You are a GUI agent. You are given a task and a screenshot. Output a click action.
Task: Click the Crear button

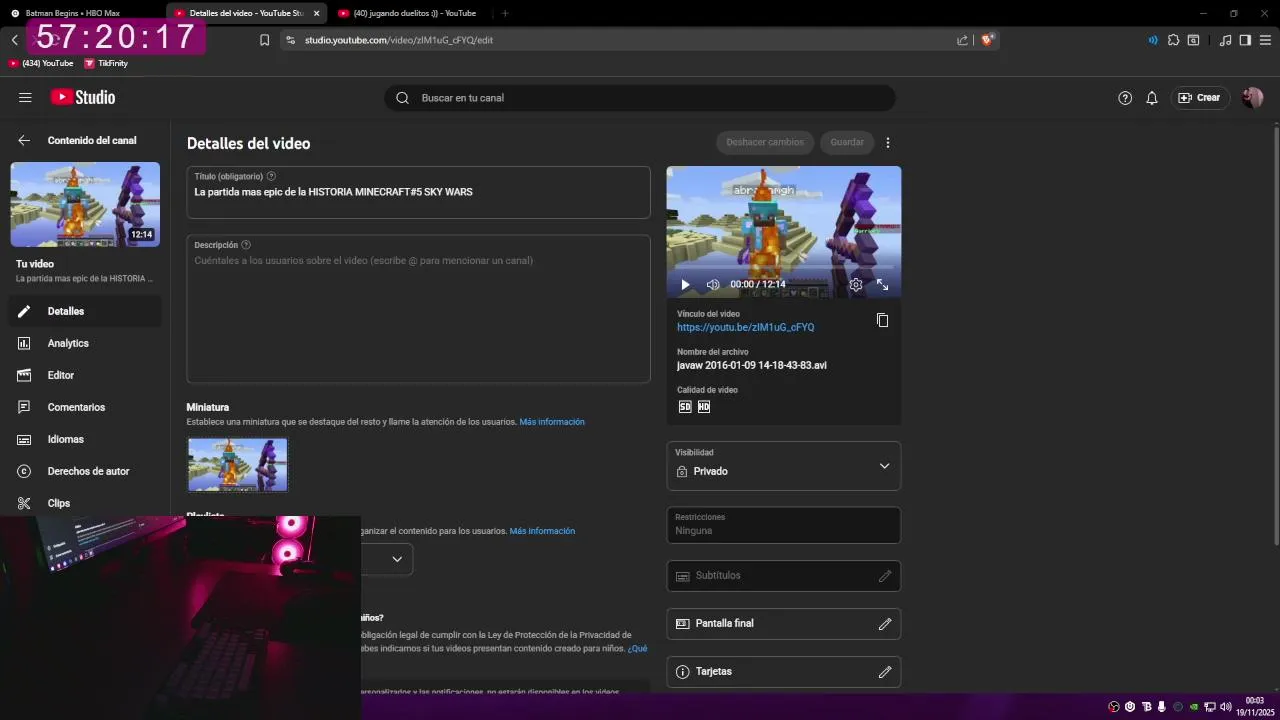(x=1199, y=98)
